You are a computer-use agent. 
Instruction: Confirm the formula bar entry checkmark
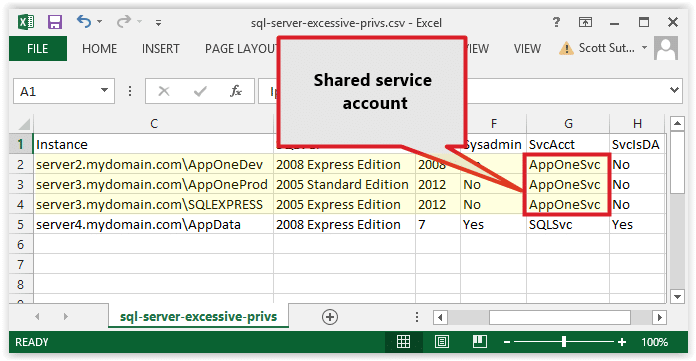tap(200, 91)
